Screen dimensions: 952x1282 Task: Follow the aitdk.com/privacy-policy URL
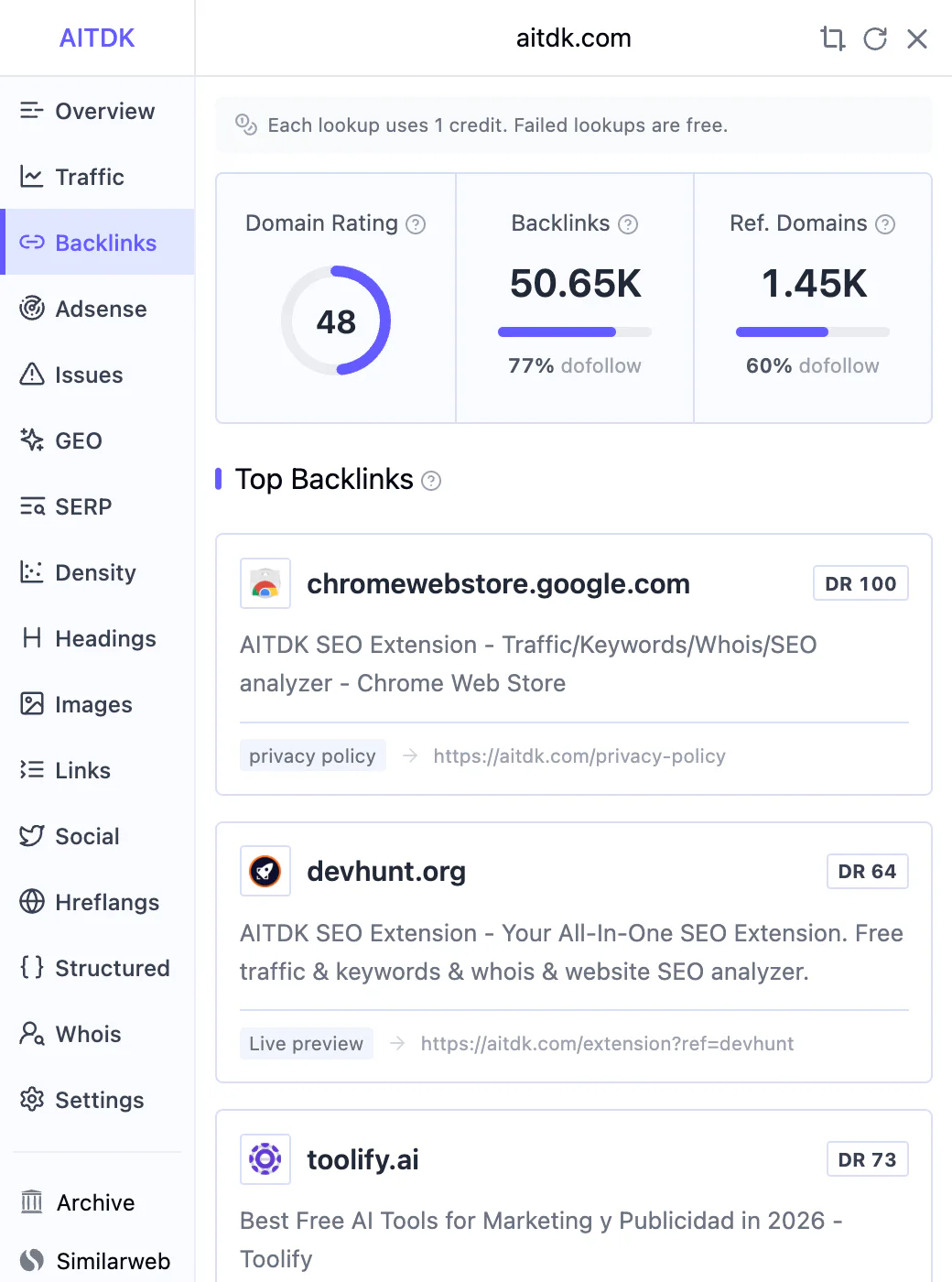point(579,756)
